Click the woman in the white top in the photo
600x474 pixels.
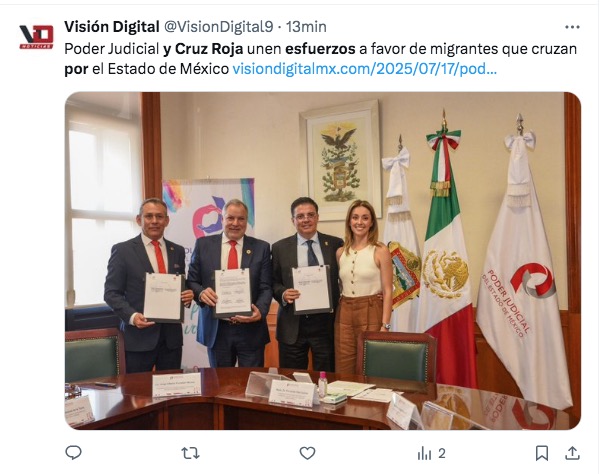click(x=362, y=287)
